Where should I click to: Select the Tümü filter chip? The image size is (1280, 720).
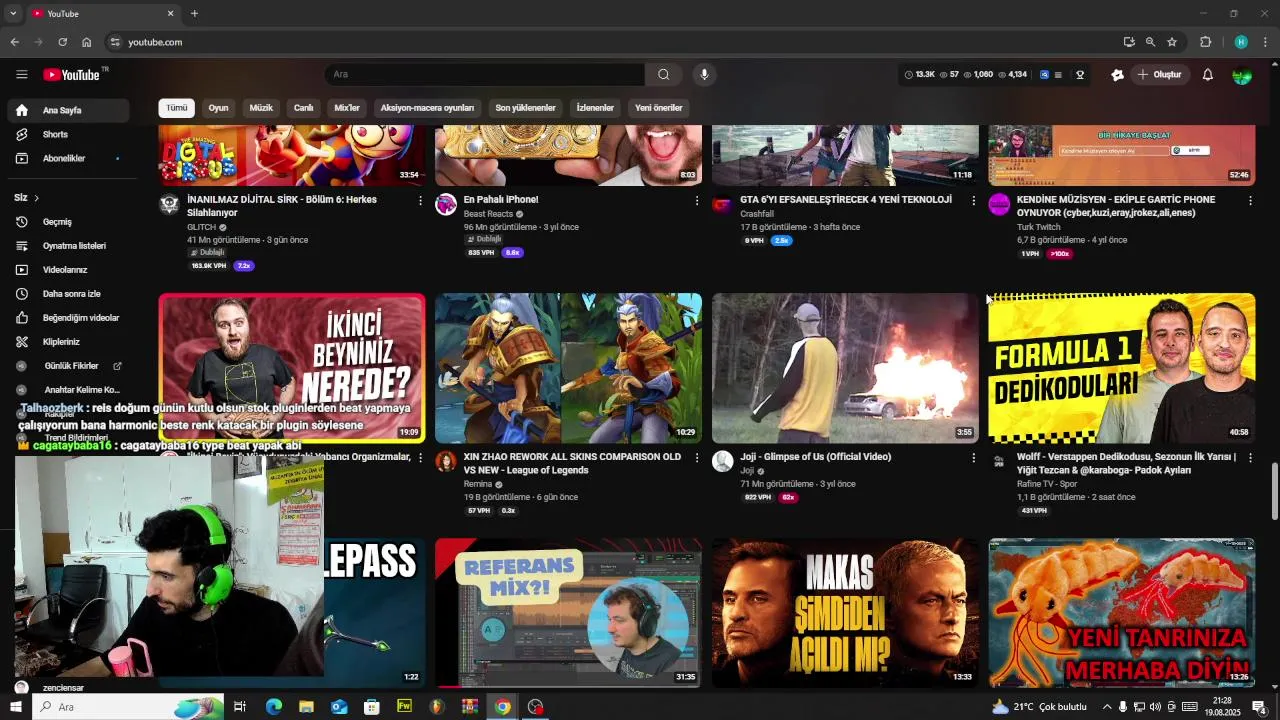tap(177, 108)
